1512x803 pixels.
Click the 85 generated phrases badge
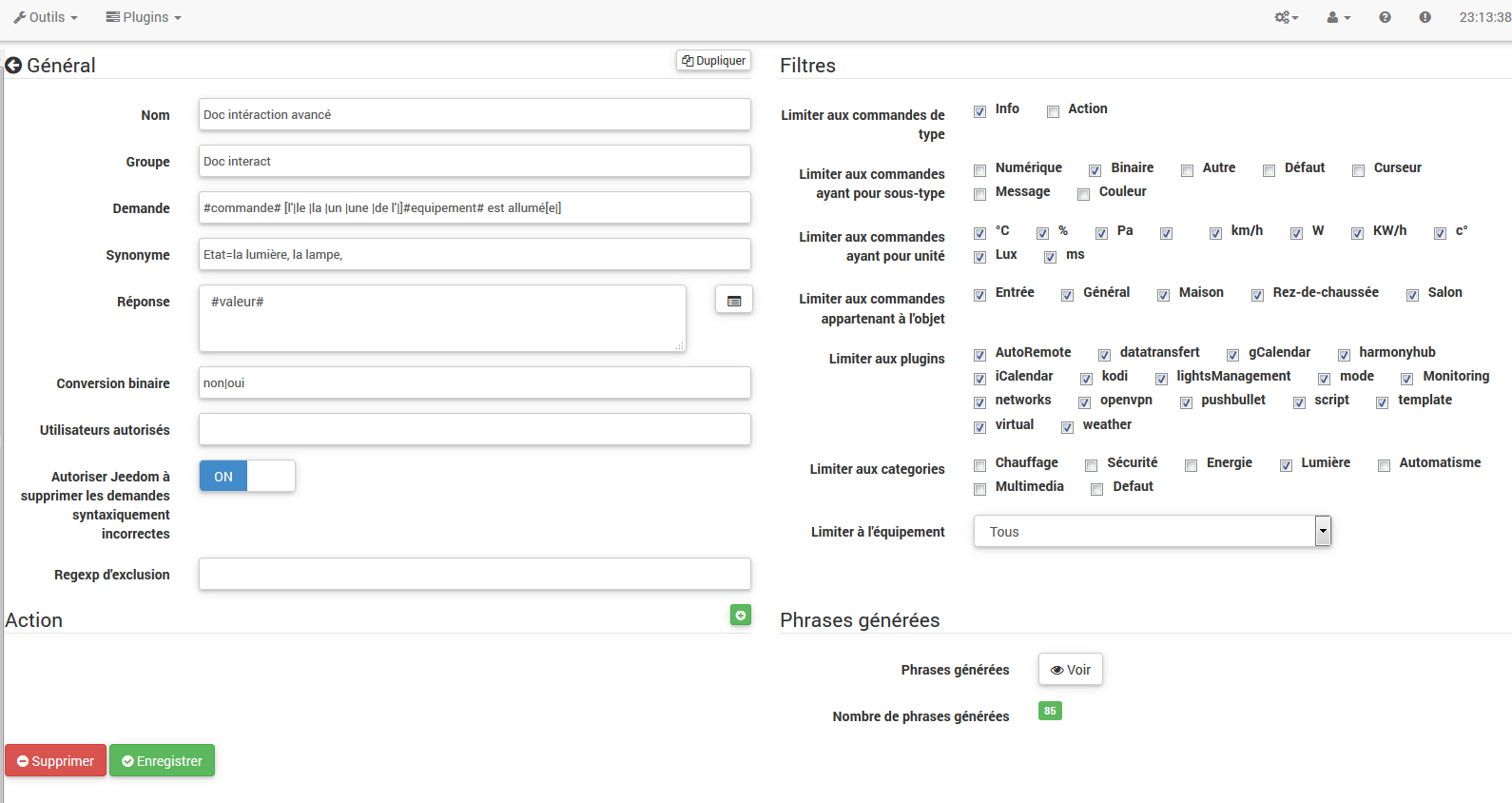(x=1050, y=711)
